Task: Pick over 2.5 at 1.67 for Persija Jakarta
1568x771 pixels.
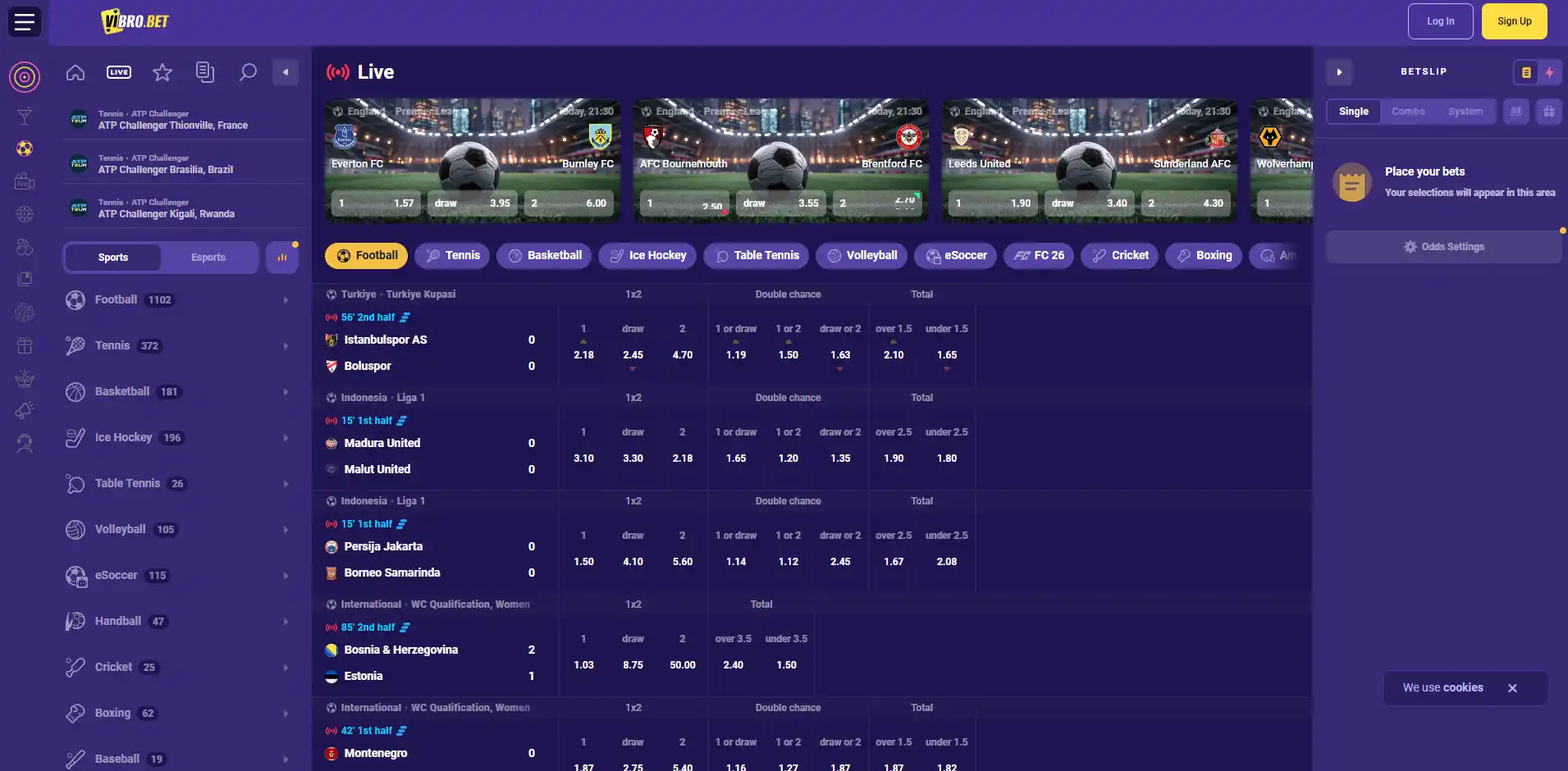Action: [x=894, y=562]
